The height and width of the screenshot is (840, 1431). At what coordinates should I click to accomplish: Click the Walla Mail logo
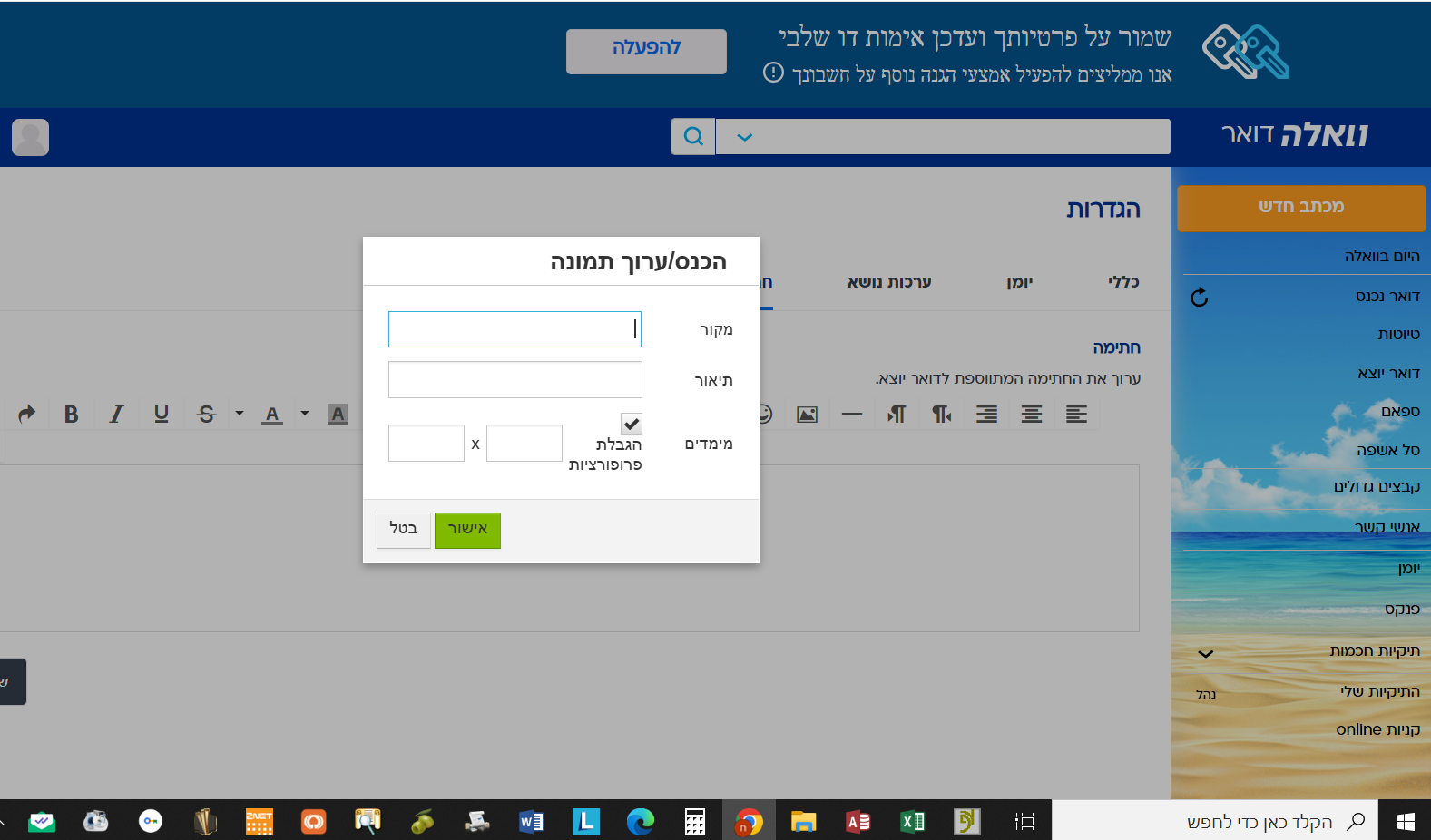(1295, 135)
